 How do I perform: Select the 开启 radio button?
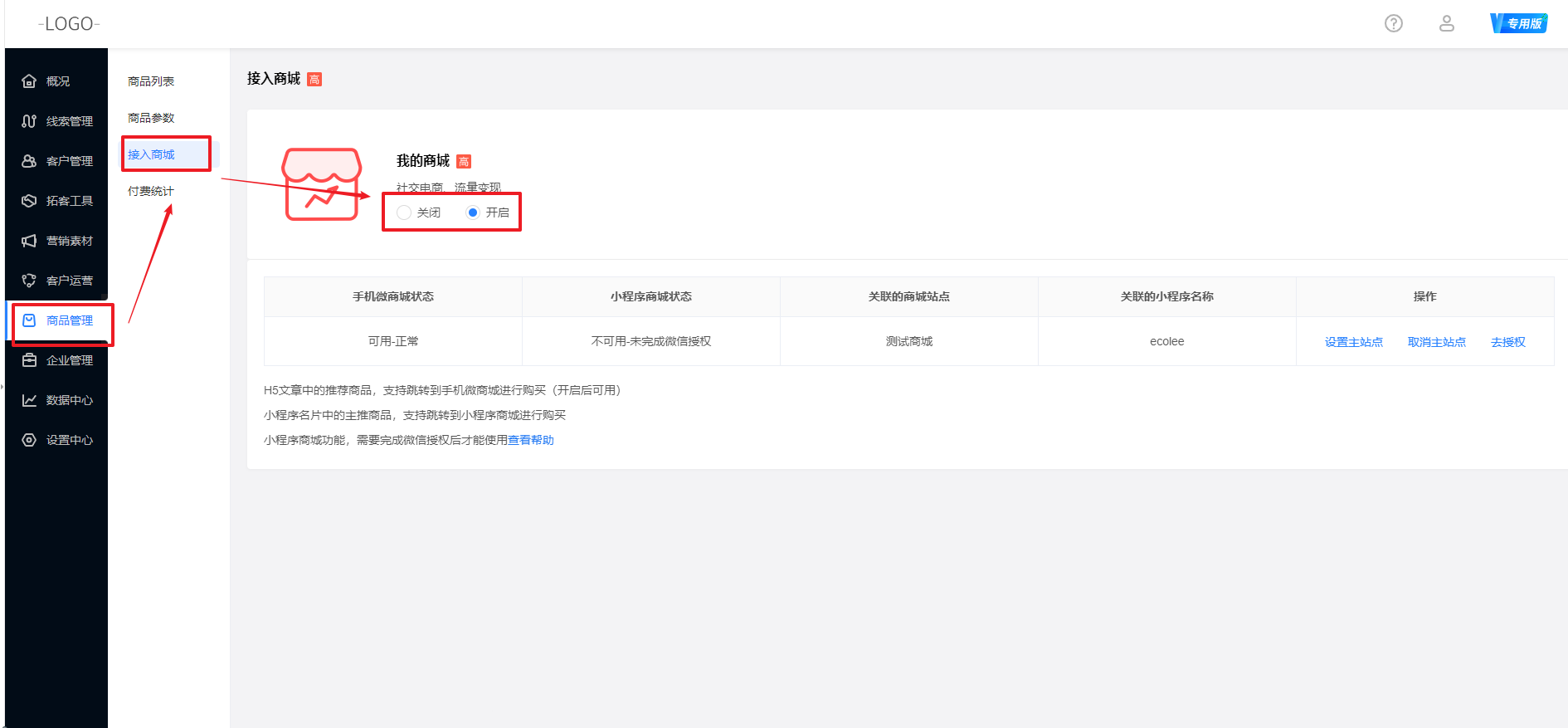[x=473, y=213]
